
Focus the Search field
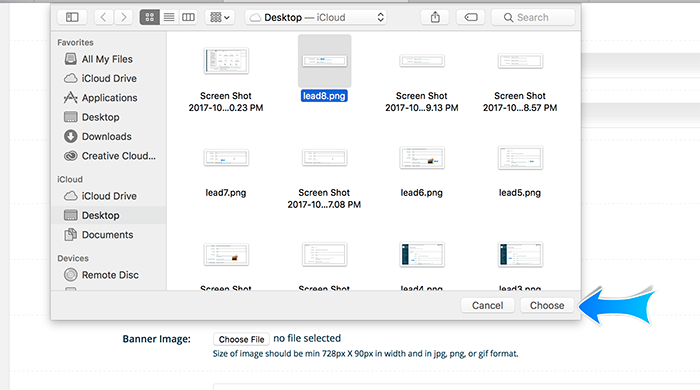pyautogui.click(x=533, y=17)
